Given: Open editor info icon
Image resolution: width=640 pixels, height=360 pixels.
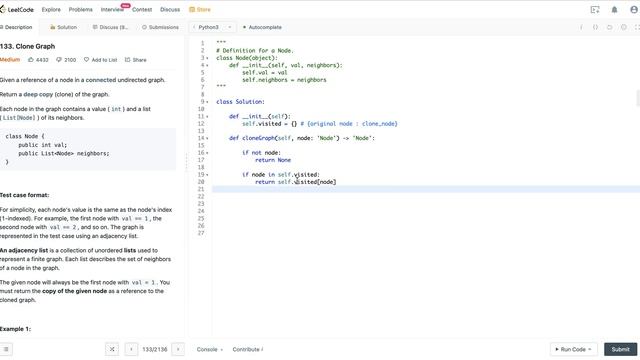Looking at the screenshot, I should [581, 27].
